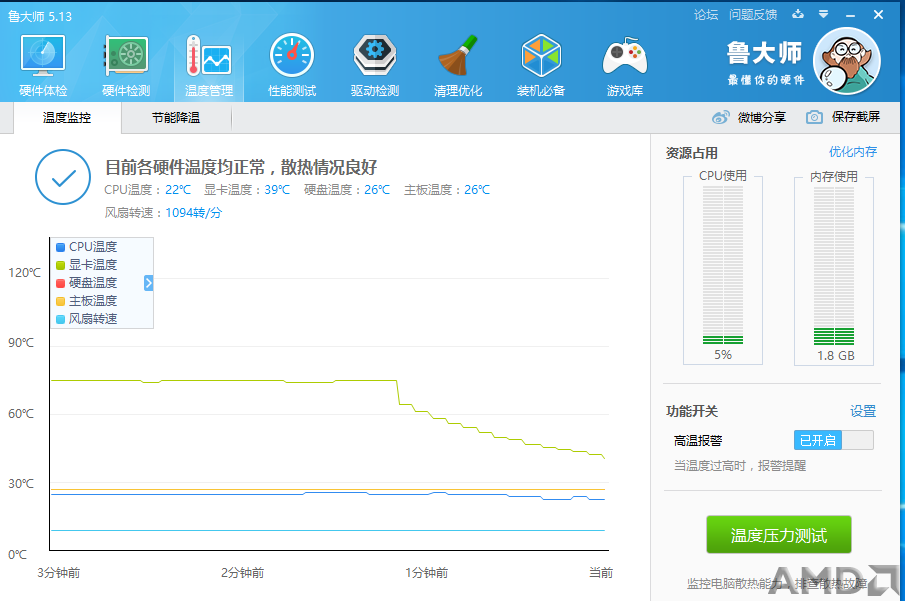Open the 清理优化 broom icon
The image size is (905, 601).
pos(458,55)
